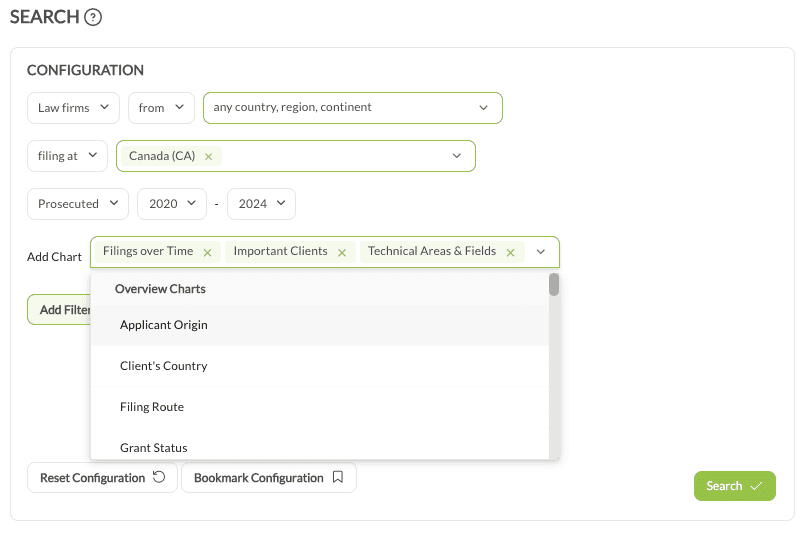Screen dimensions: 806x541
Task: Open the 2024 end year dropdown
Action: pos(261,204)
